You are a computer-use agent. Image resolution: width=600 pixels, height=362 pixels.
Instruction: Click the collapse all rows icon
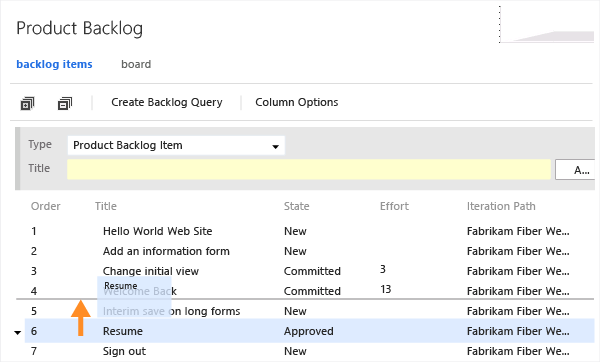65,103
